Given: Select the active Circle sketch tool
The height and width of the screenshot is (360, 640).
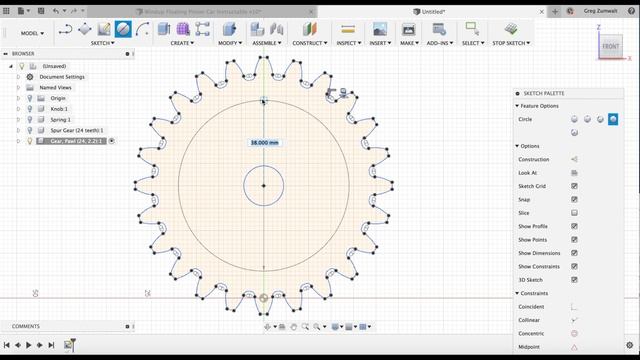Looking at the screenshot, I should pyautogui.click(x=123, y=29).
